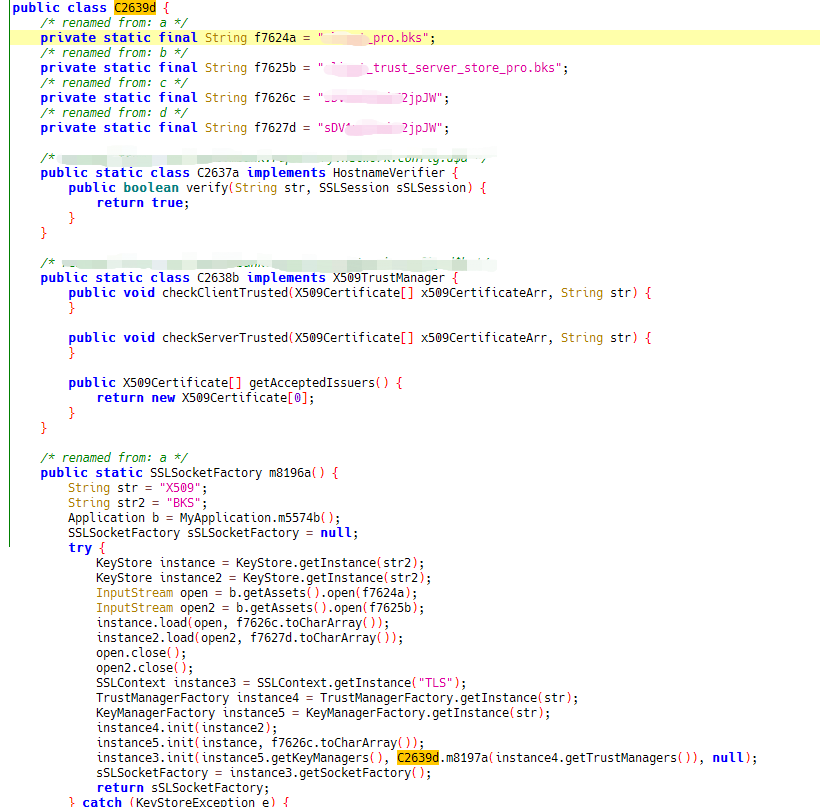Click the "X509" string literal

coord(180,488)
